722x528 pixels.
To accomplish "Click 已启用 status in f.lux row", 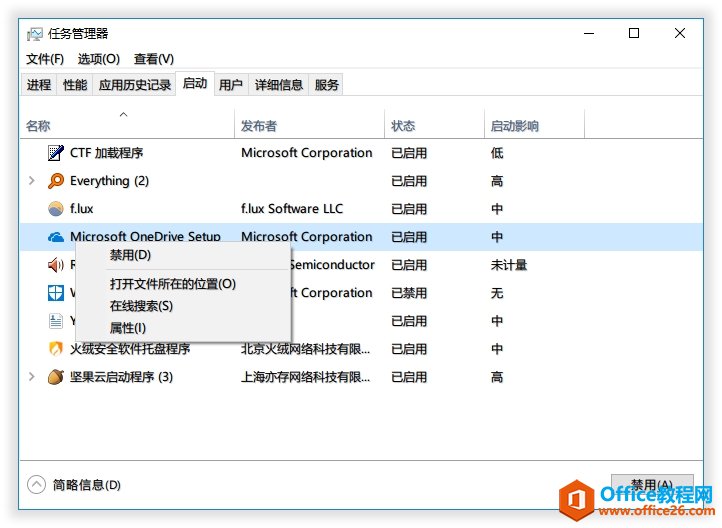I will click(409, 209).
